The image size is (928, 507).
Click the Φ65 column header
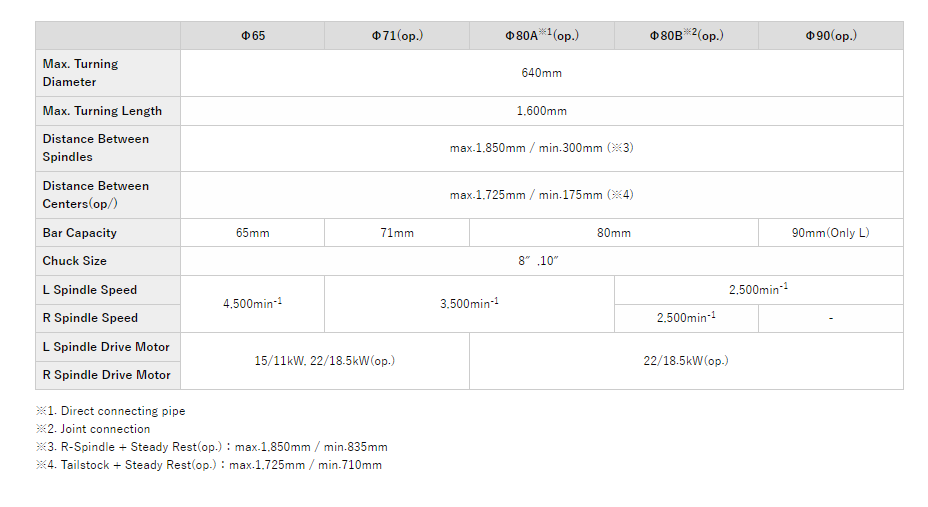253,36
